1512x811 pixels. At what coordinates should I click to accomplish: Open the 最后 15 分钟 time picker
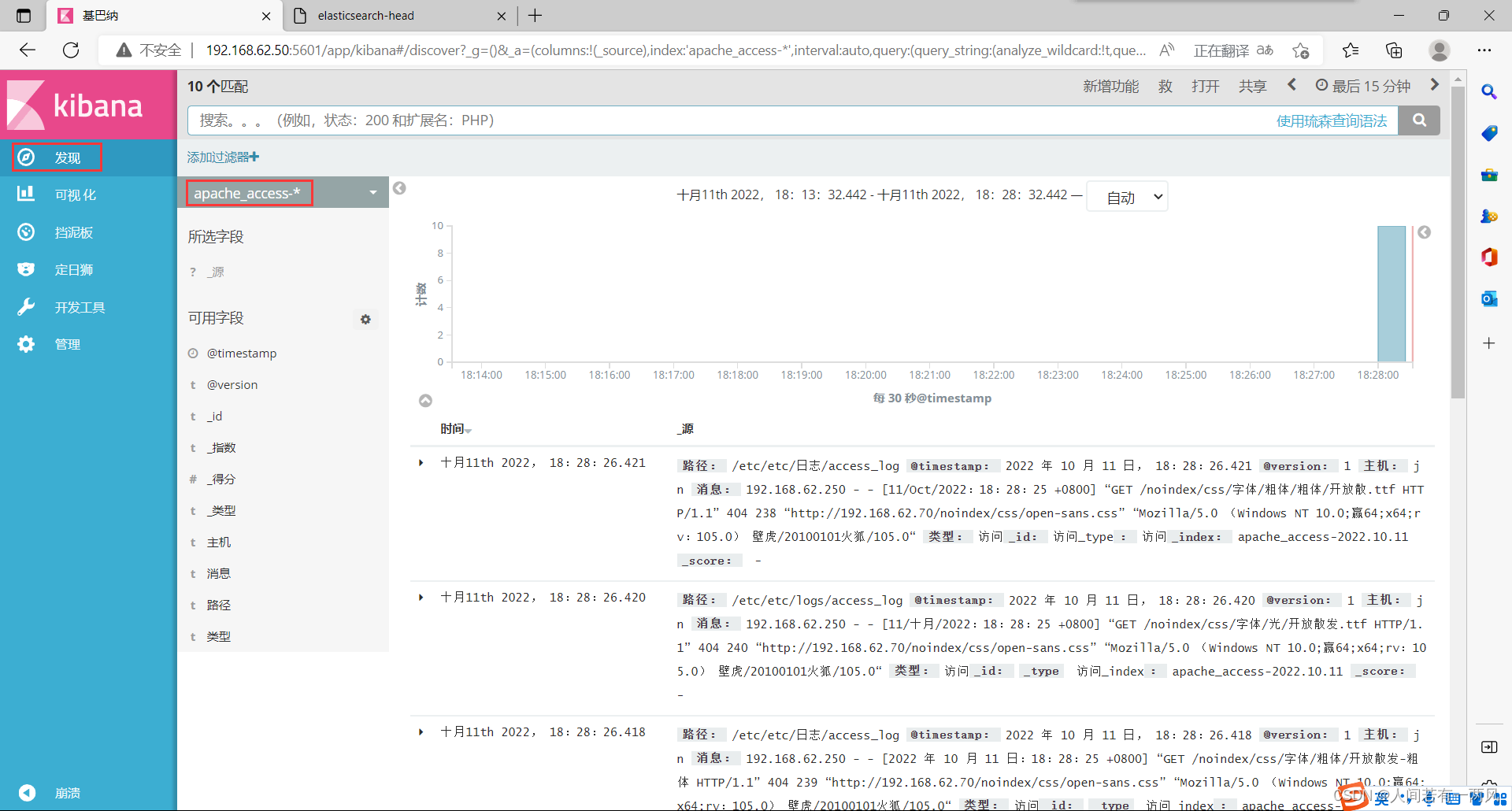click(x=1363, y=86)
